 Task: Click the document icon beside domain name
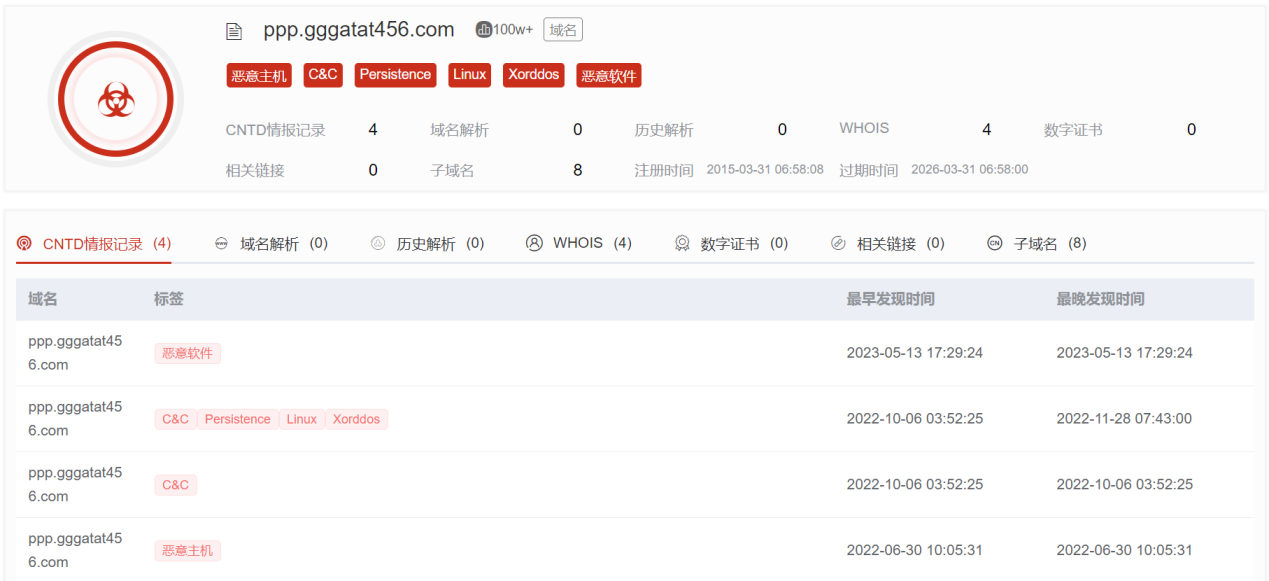pos(234,31)
